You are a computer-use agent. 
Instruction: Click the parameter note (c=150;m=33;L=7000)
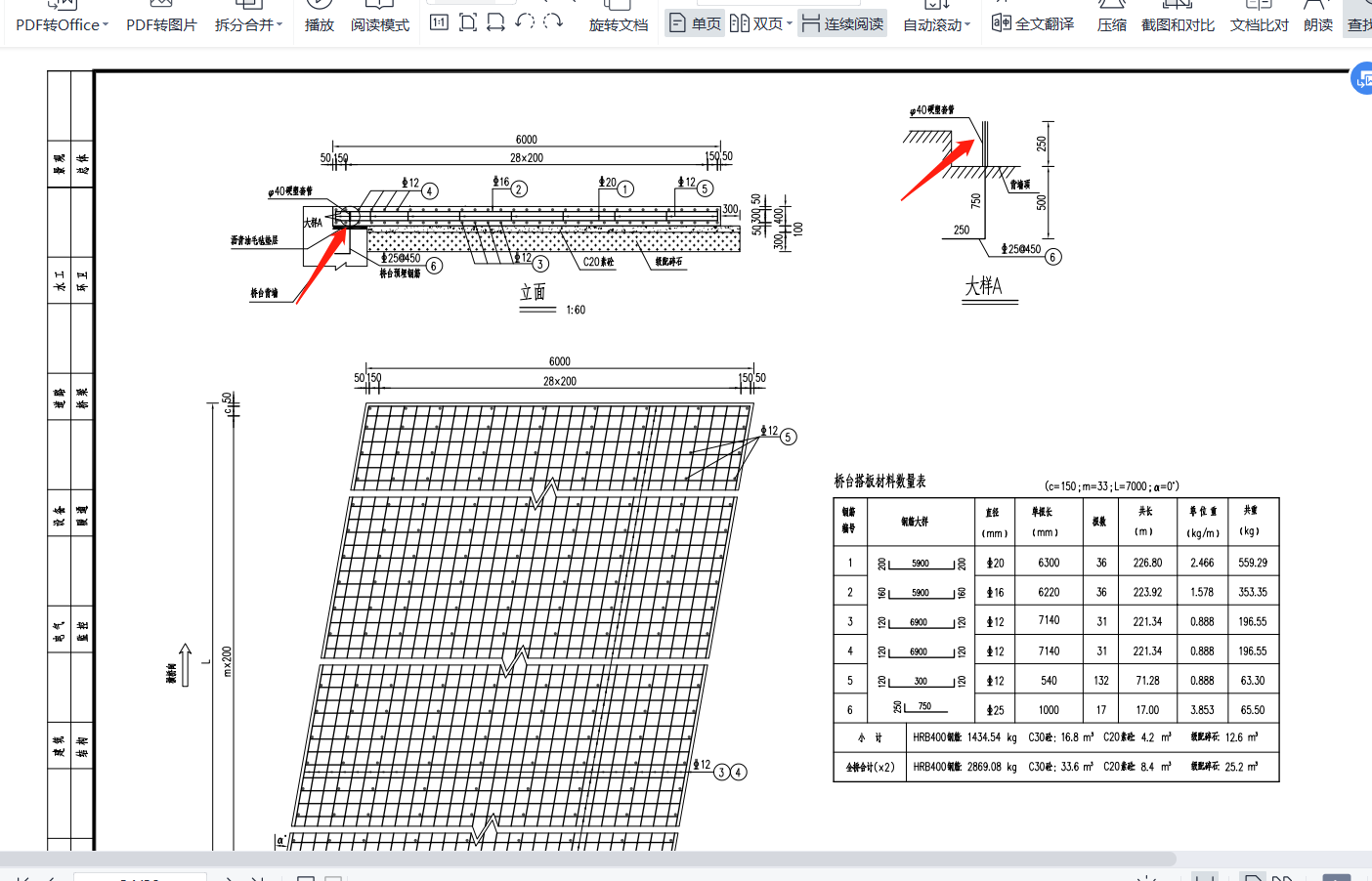[1112, 485]
